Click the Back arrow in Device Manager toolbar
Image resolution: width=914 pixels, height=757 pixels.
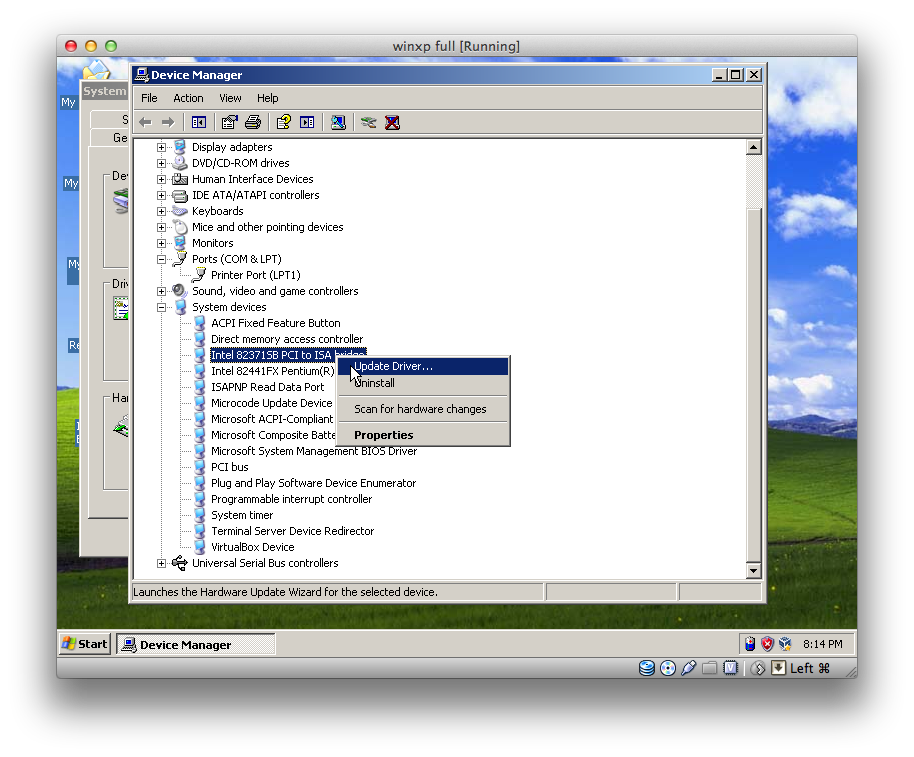click(x=145, y=122)
